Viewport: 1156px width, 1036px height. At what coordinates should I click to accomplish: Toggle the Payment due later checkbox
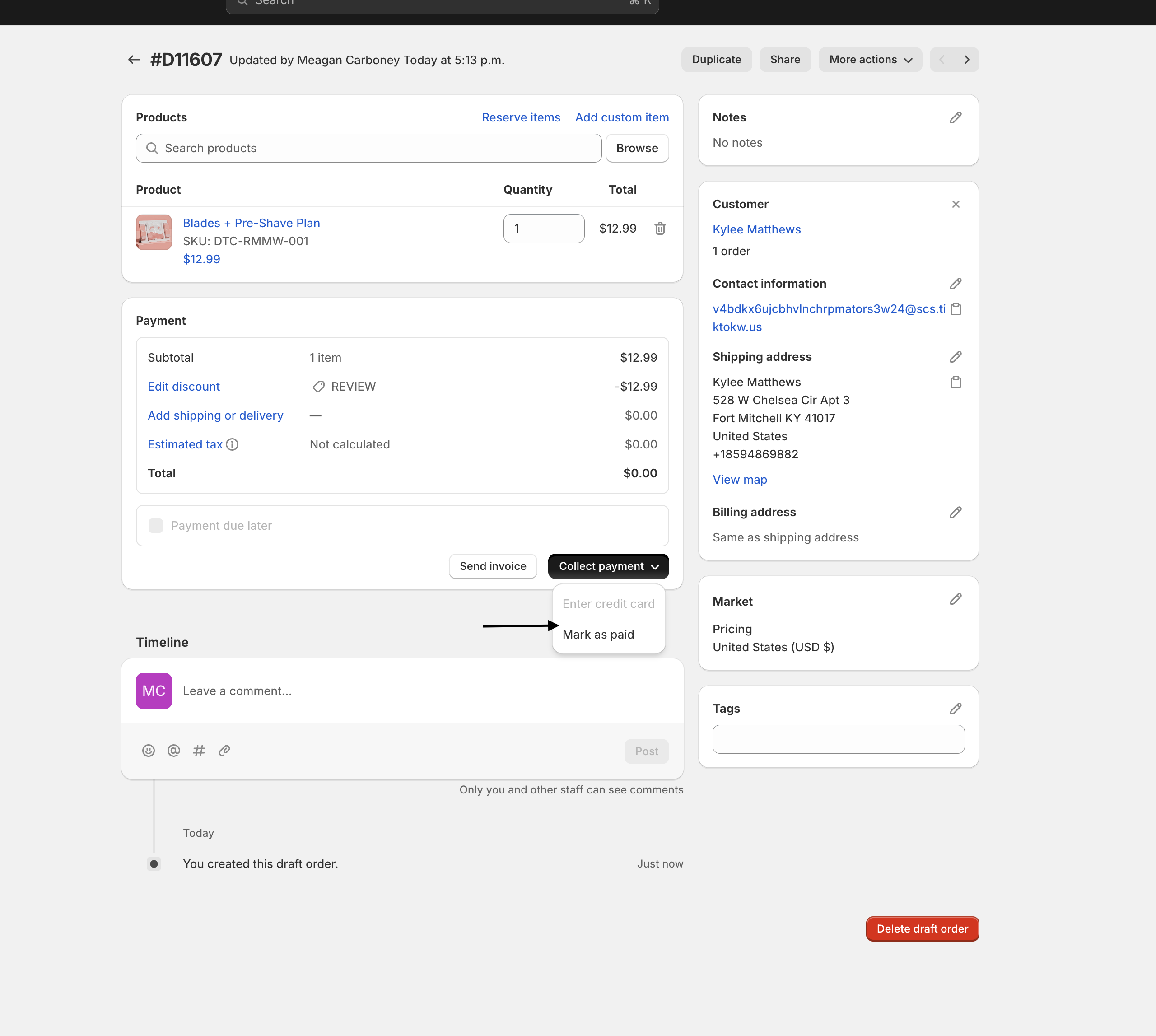click(x=155, y=525)
